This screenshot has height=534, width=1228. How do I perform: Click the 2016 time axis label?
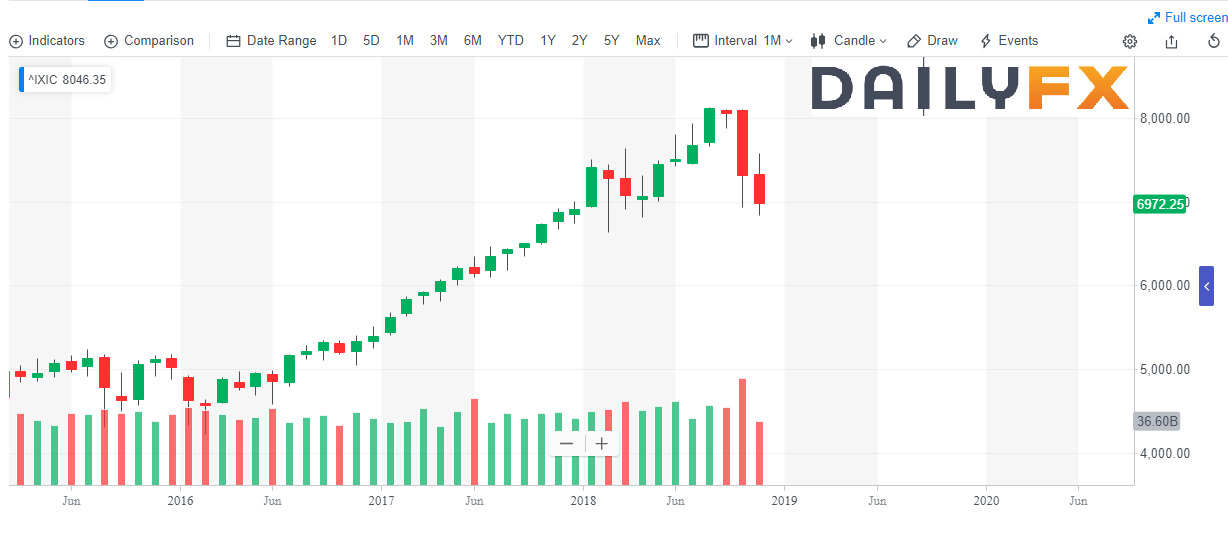coord(180,499)
